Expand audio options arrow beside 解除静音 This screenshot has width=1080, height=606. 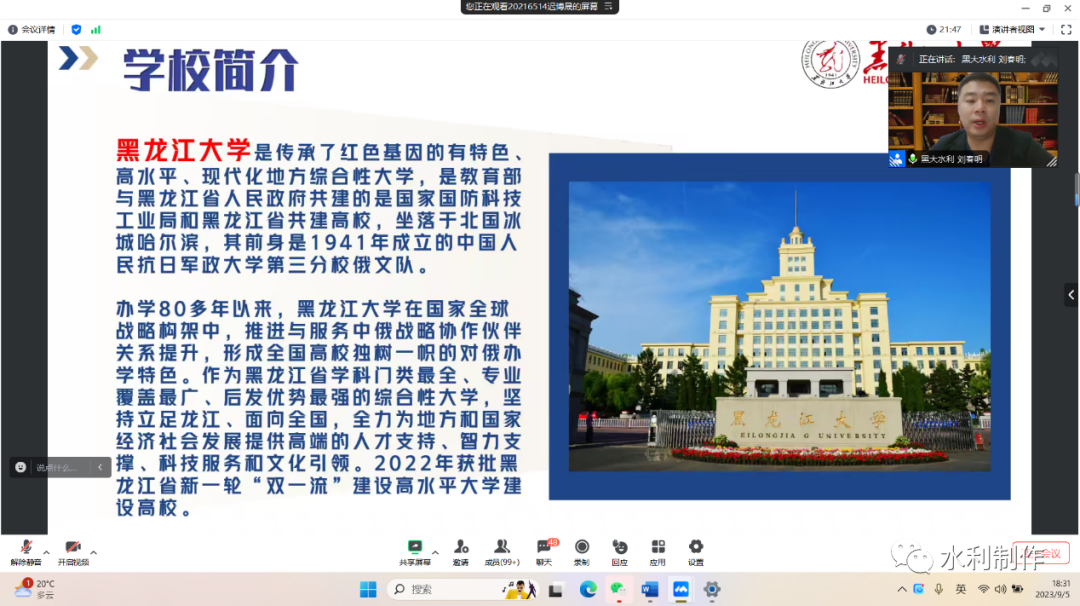(46, 552)
